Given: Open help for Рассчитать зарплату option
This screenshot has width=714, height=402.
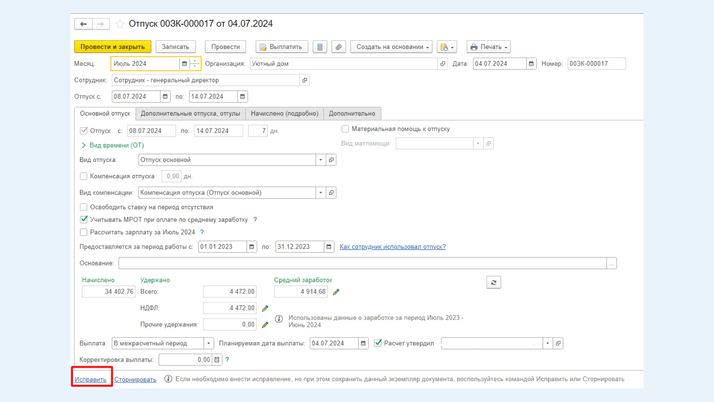Looking at the screenshot, I should pos(202,232).
